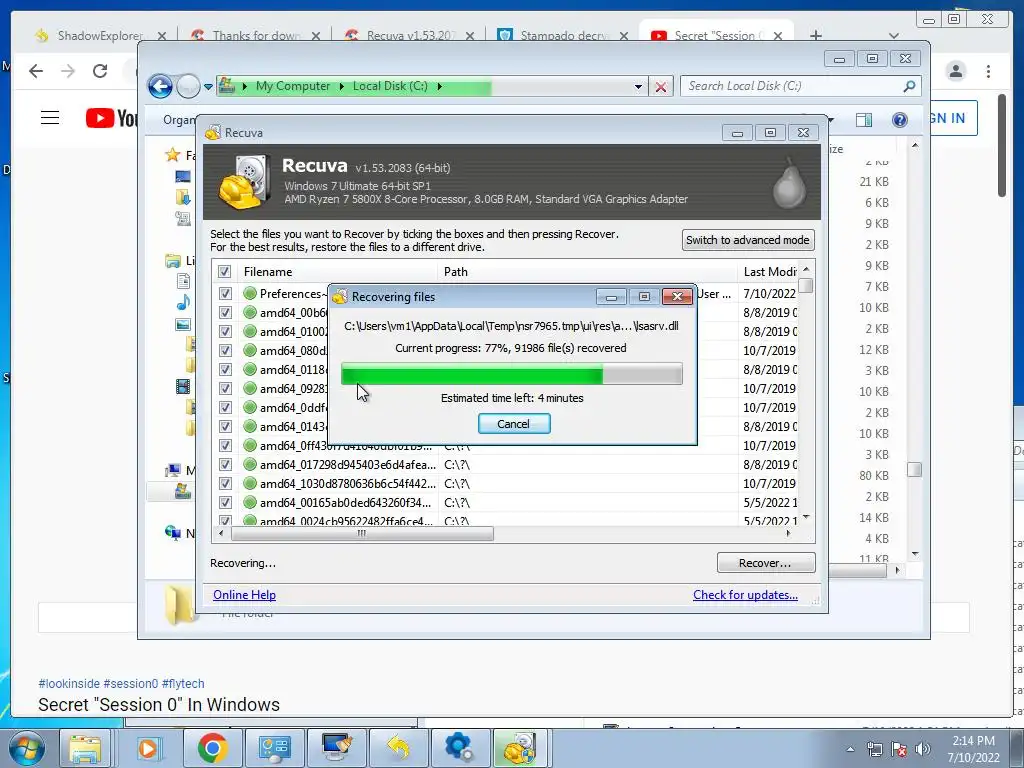Open the YouTube hamburger menu

[x=50, y=118]
